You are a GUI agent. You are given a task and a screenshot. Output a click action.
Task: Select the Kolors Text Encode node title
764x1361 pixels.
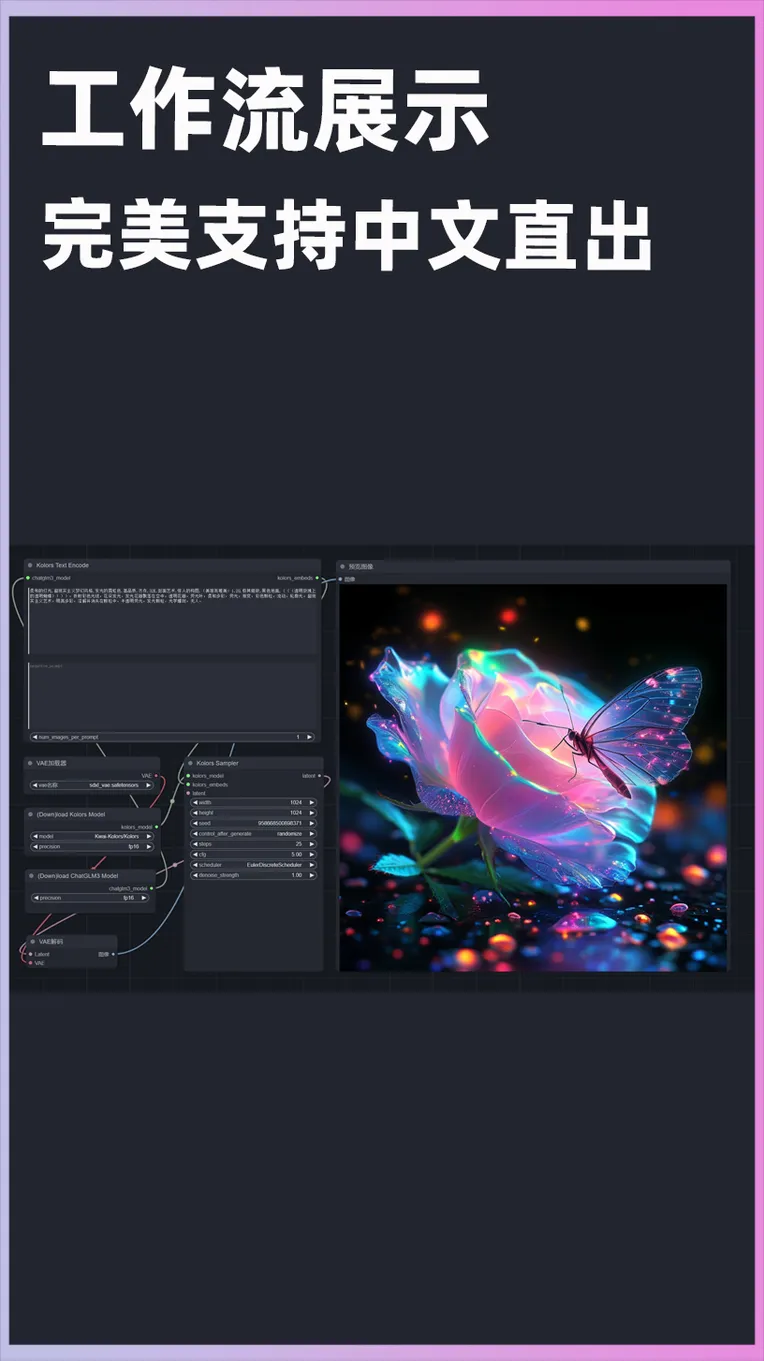[63, 566]
